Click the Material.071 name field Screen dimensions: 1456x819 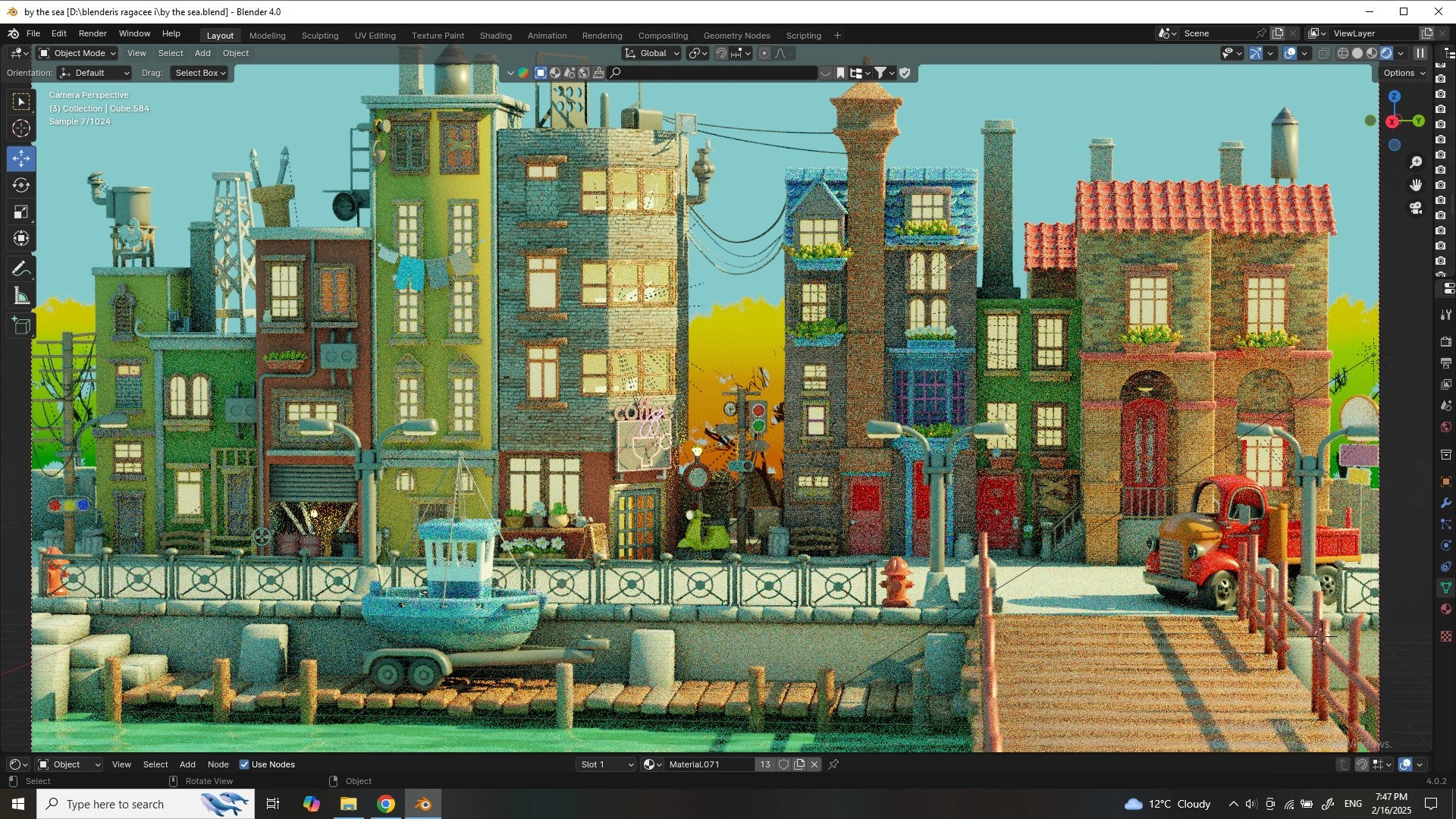[709, 764]
